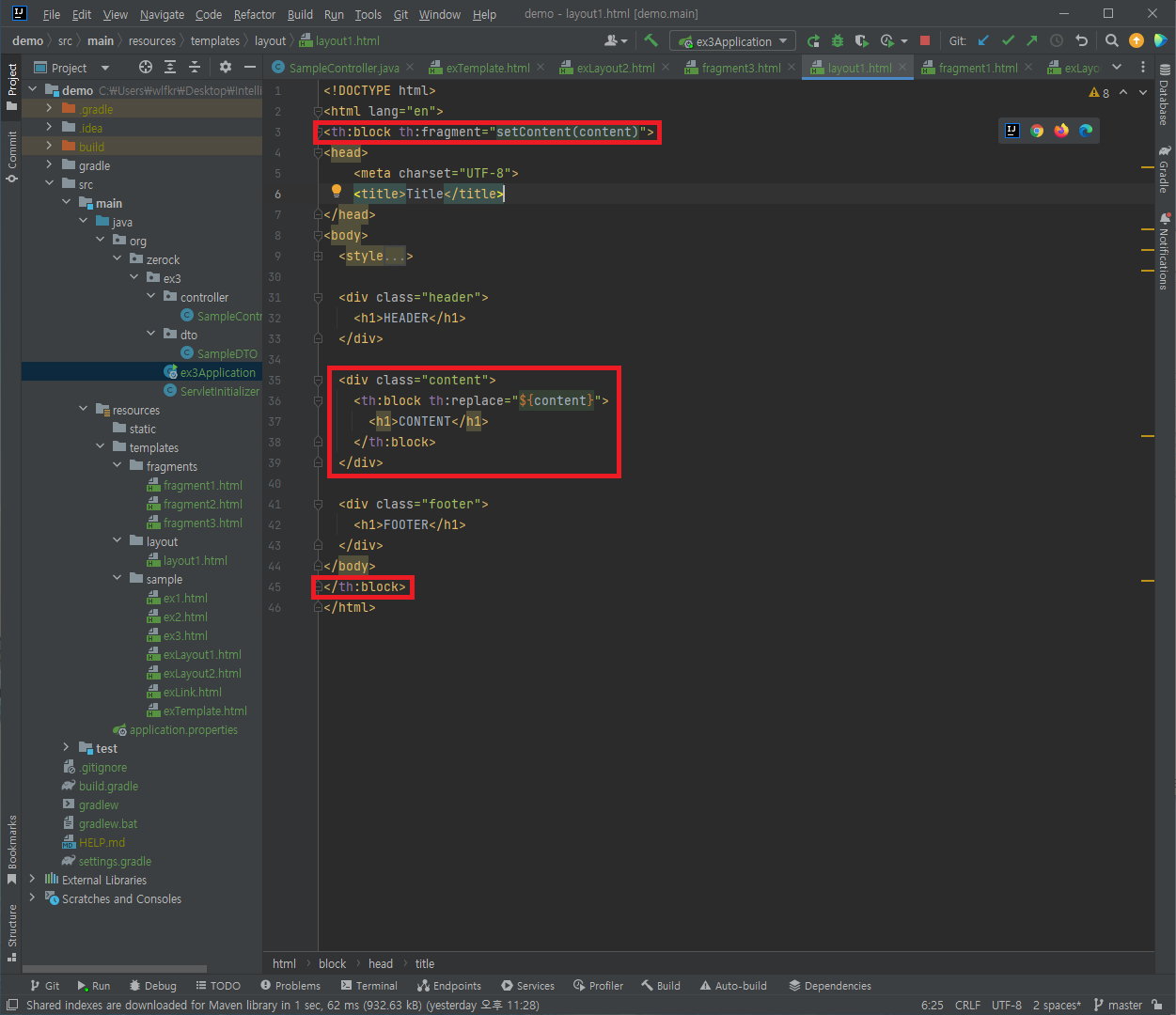Open the Terminal tool window
Viewport: 1176px width, 1015px height.
(368, 986)
